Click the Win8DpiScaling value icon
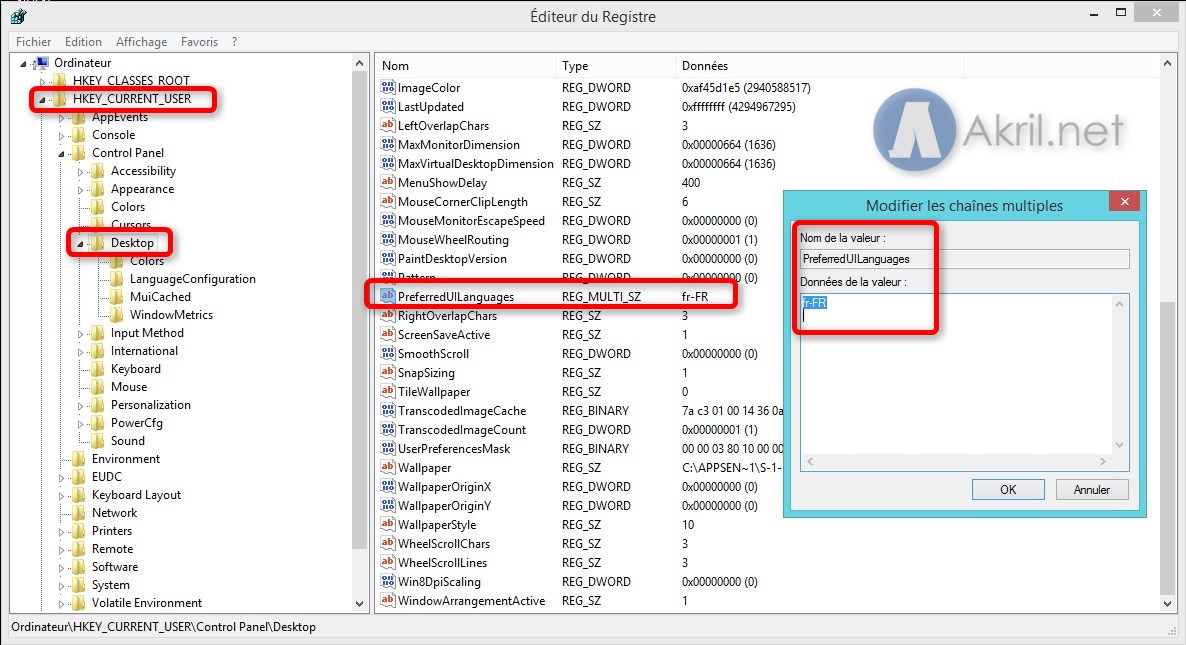 tap(387, 581)
